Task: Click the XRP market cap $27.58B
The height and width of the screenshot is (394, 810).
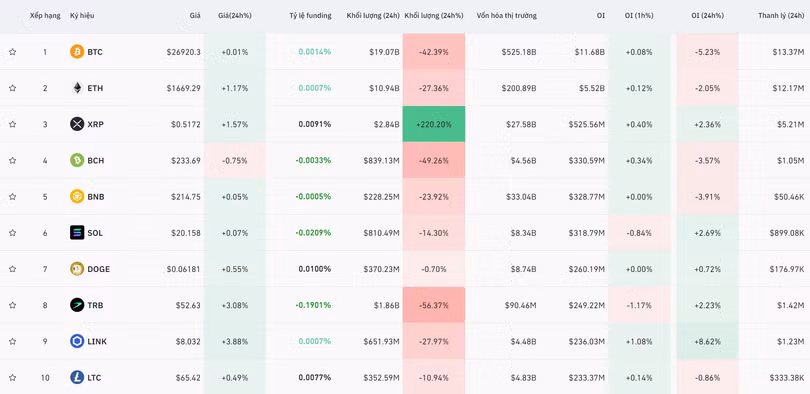Action: coord(521,124)
